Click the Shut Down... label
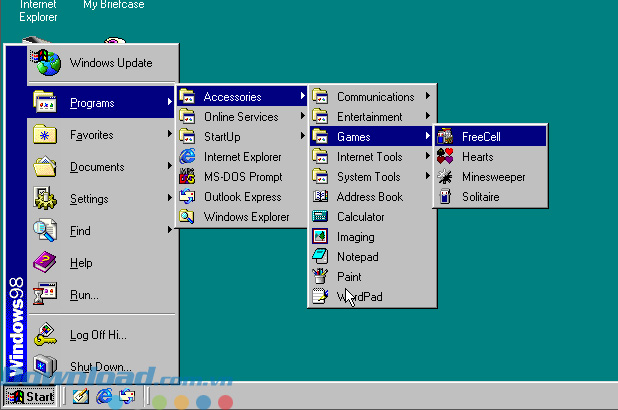This screenshot has width=618, height=410. click(x=101, y=367)
